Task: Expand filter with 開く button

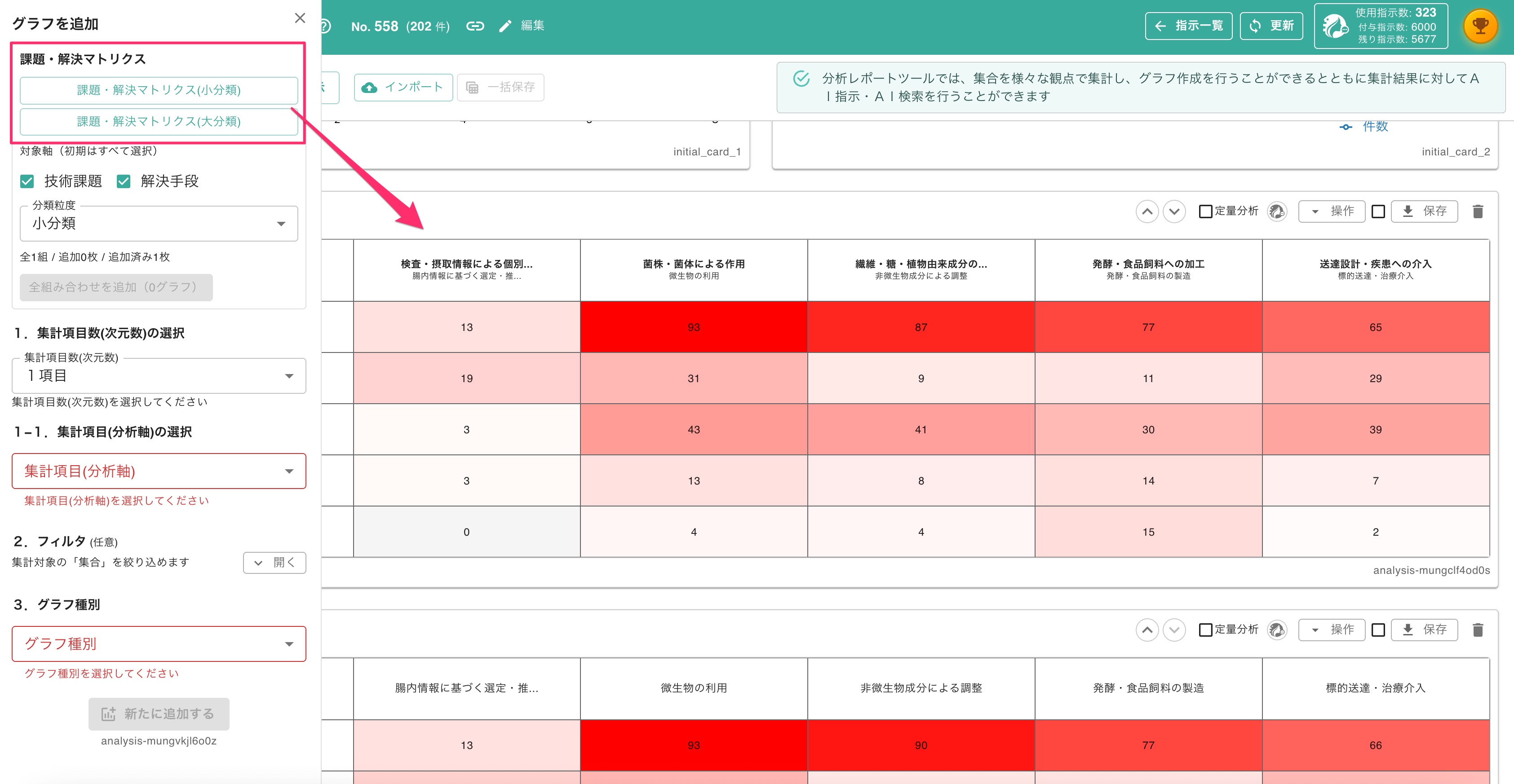Action: 274,563
